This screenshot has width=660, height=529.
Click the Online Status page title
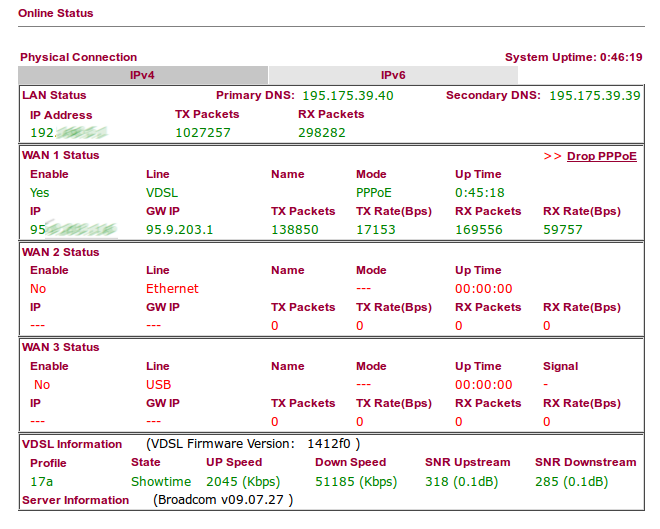[x=55, y=13]
